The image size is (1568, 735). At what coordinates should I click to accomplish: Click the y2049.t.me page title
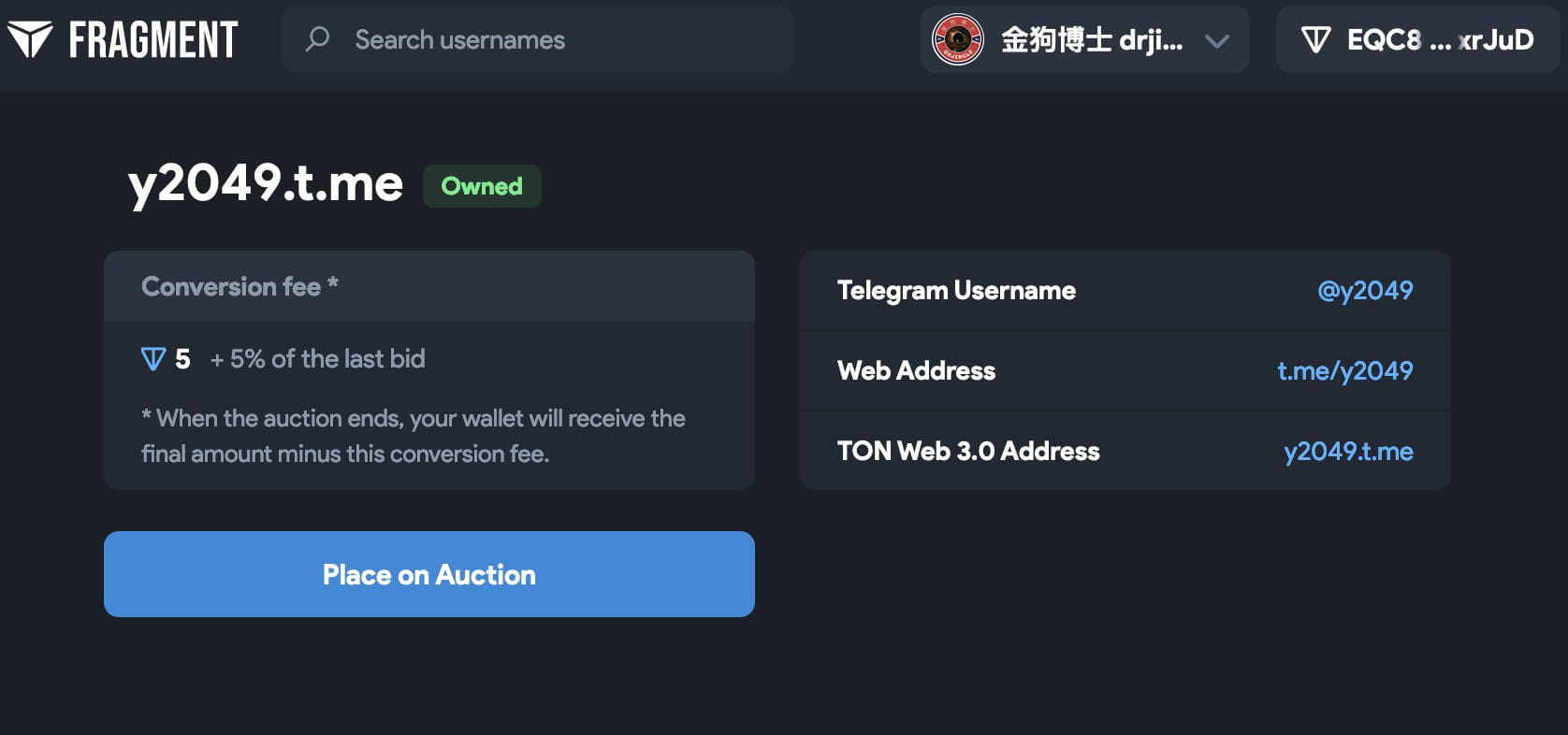coord(265,184)
